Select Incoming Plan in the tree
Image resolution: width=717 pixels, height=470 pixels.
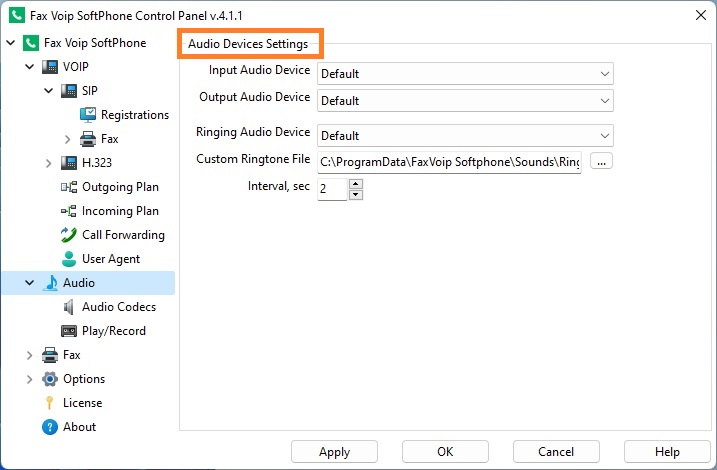tap(120, 211)
